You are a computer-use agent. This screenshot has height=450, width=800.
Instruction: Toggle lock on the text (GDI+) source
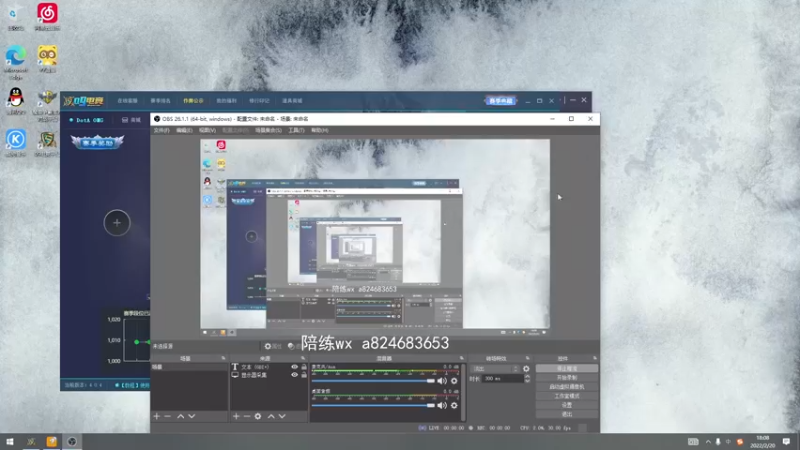click(x=304, y=367)
